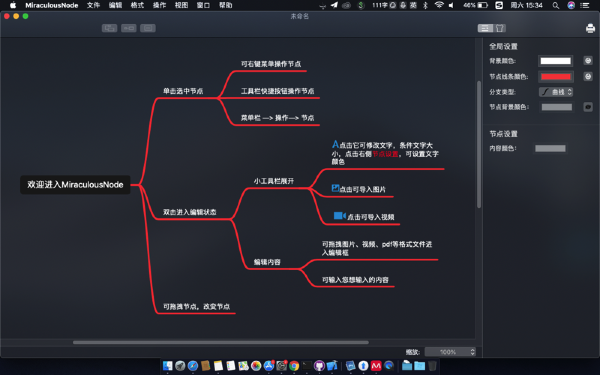
Task: Open Safari from the Dock
Action: point(193,366)
